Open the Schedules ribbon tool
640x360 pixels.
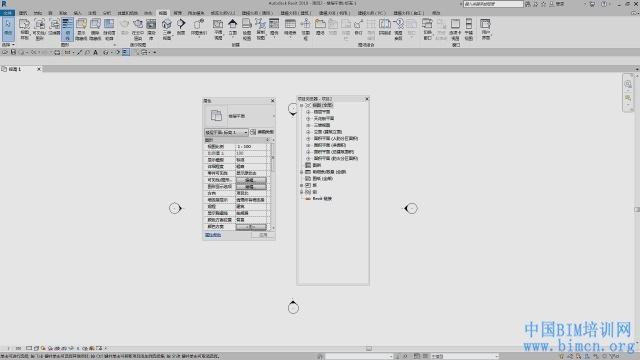[290, 27]
